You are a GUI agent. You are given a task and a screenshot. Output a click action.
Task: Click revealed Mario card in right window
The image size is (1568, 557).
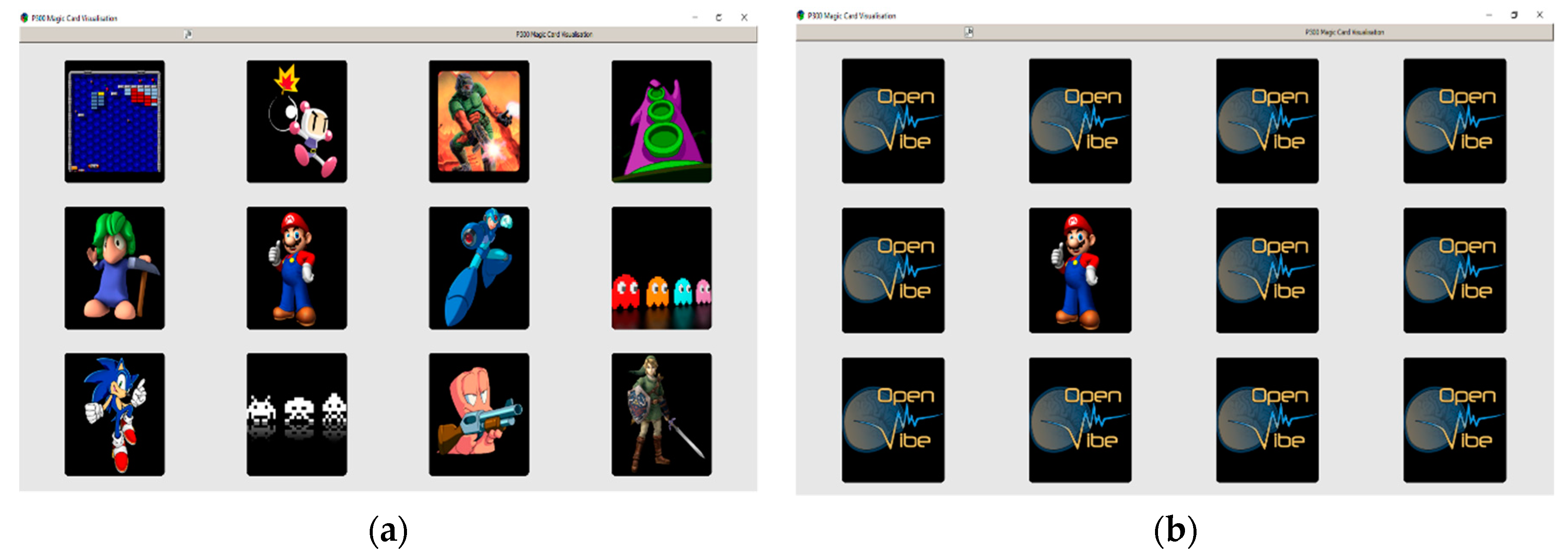click(1080, 270)
